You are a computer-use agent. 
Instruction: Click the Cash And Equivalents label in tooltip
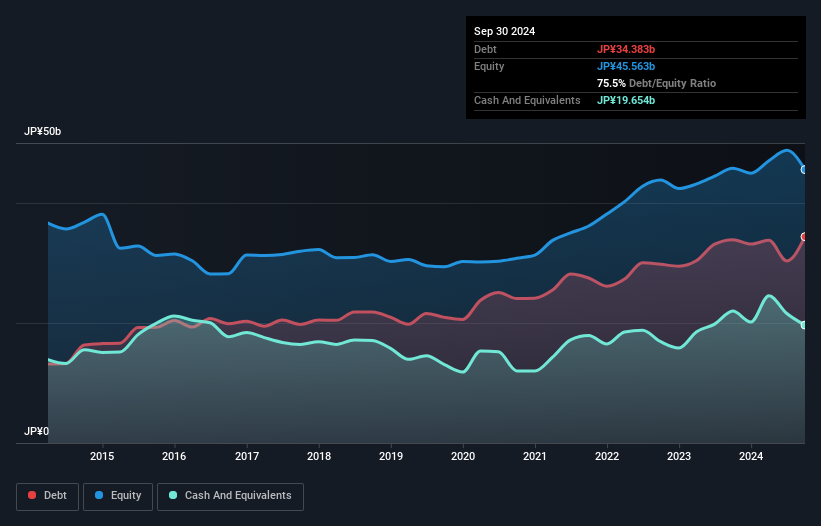(527, 100)
